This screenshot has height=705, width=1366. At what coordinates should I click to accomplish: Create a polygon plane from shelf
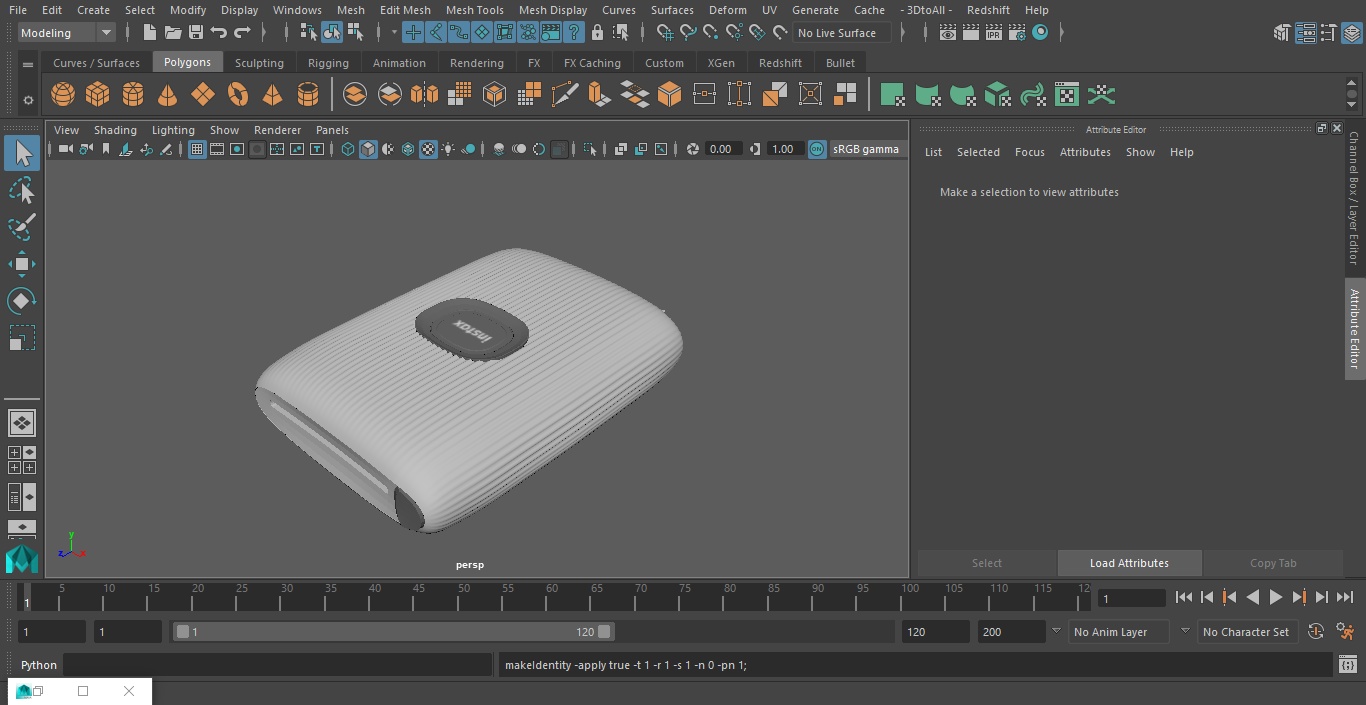pyautogui.click(x=203, y=95)
